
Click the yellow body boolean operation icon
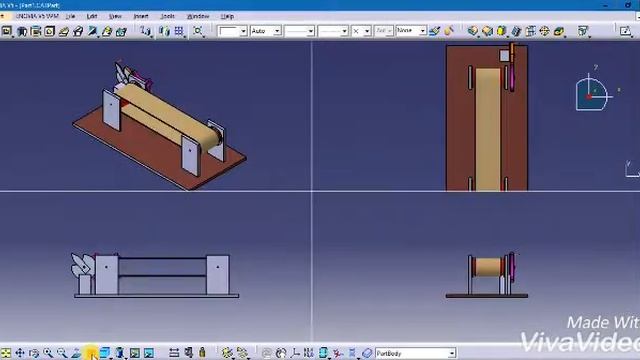pos(502,31)
